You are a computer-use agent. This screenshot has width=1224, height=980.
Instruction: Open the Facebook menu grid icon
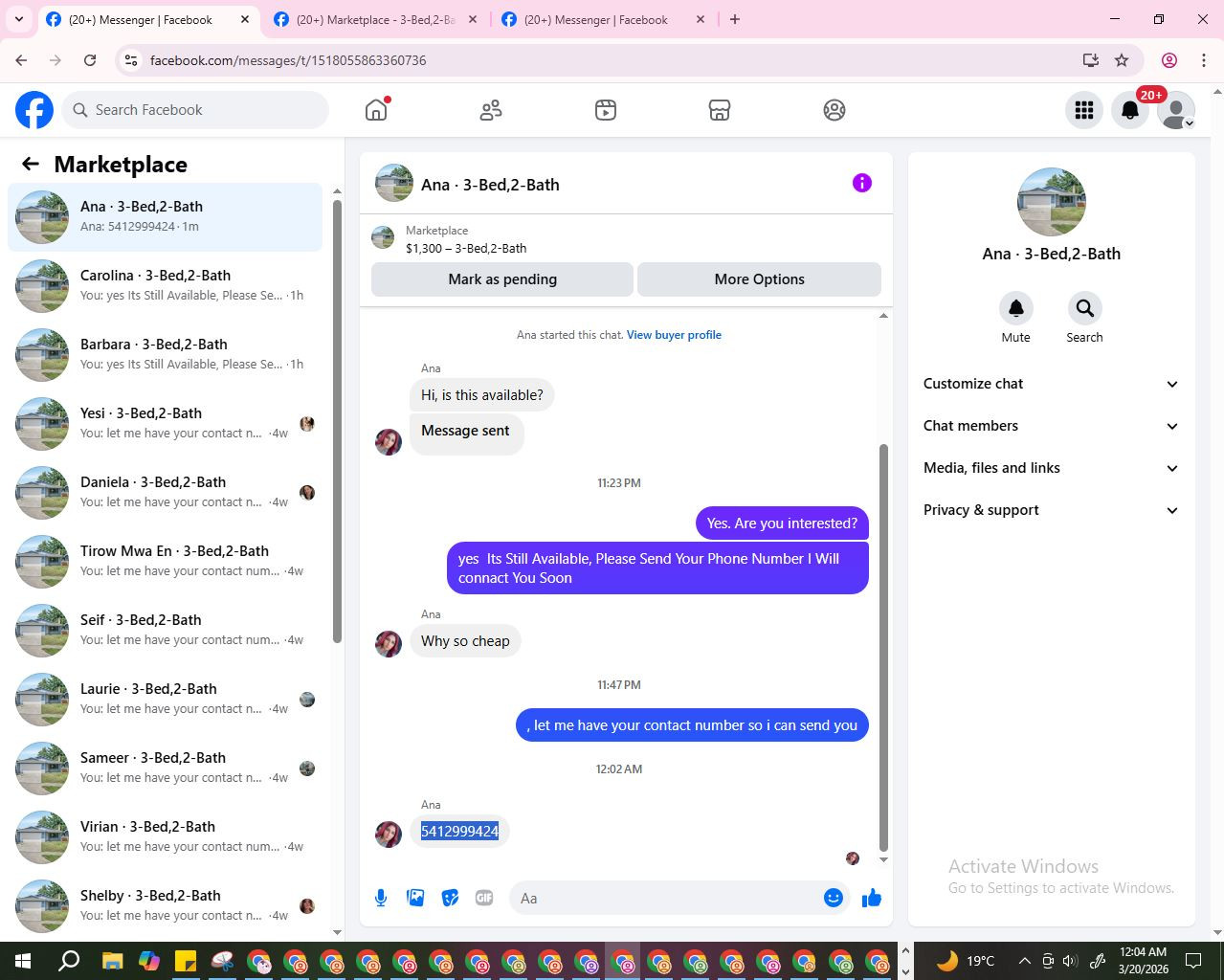[x=1084, y=110]
